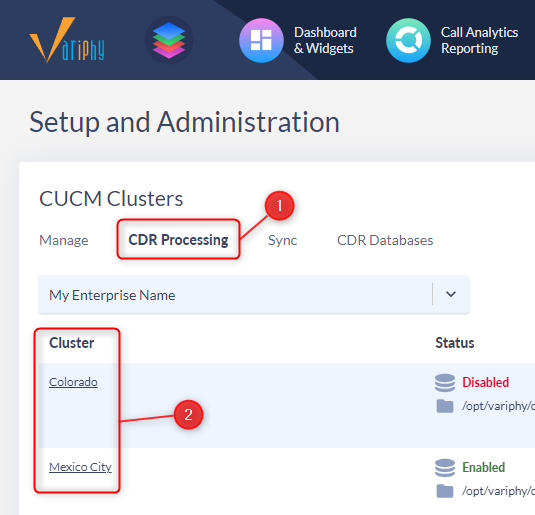Click the Call Analytics Reporting menu label
The image size is (535, 515).
(479, 40)
